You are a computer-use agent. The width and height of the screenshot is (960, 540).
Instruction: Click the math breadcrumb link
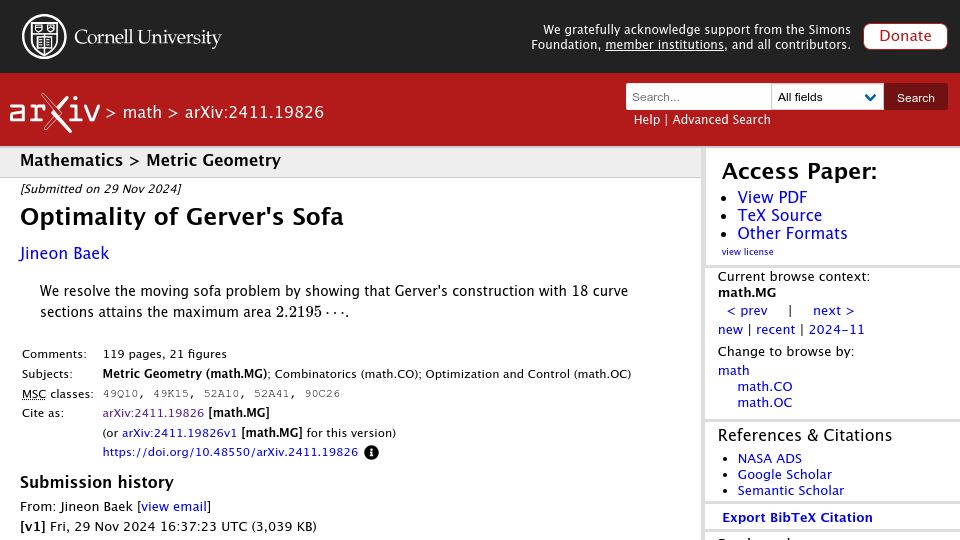(x=142, y=113)
